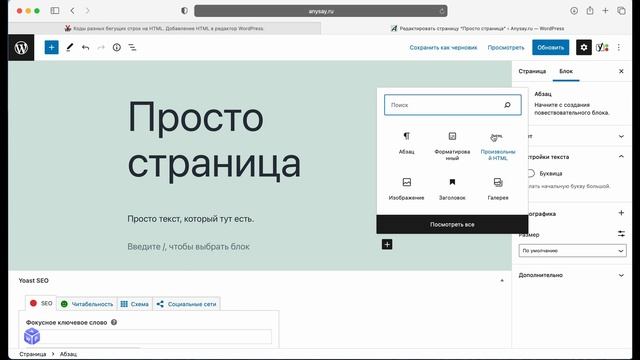This screenshot has height=360, width=640.
Task: Click the paragraph Просто текст, который тут есть
Action: 191,219
